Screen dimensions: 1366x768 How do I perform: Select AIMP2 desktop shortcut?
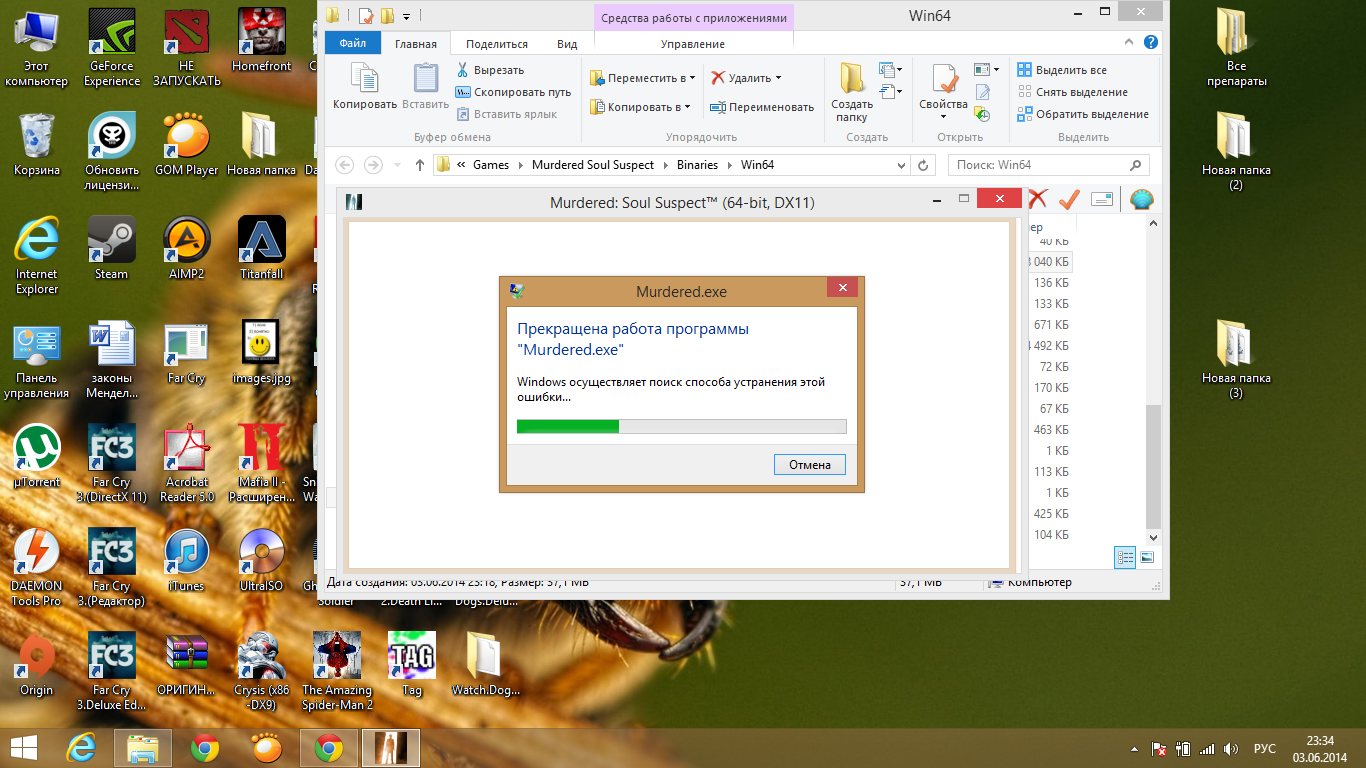point(187,248)
